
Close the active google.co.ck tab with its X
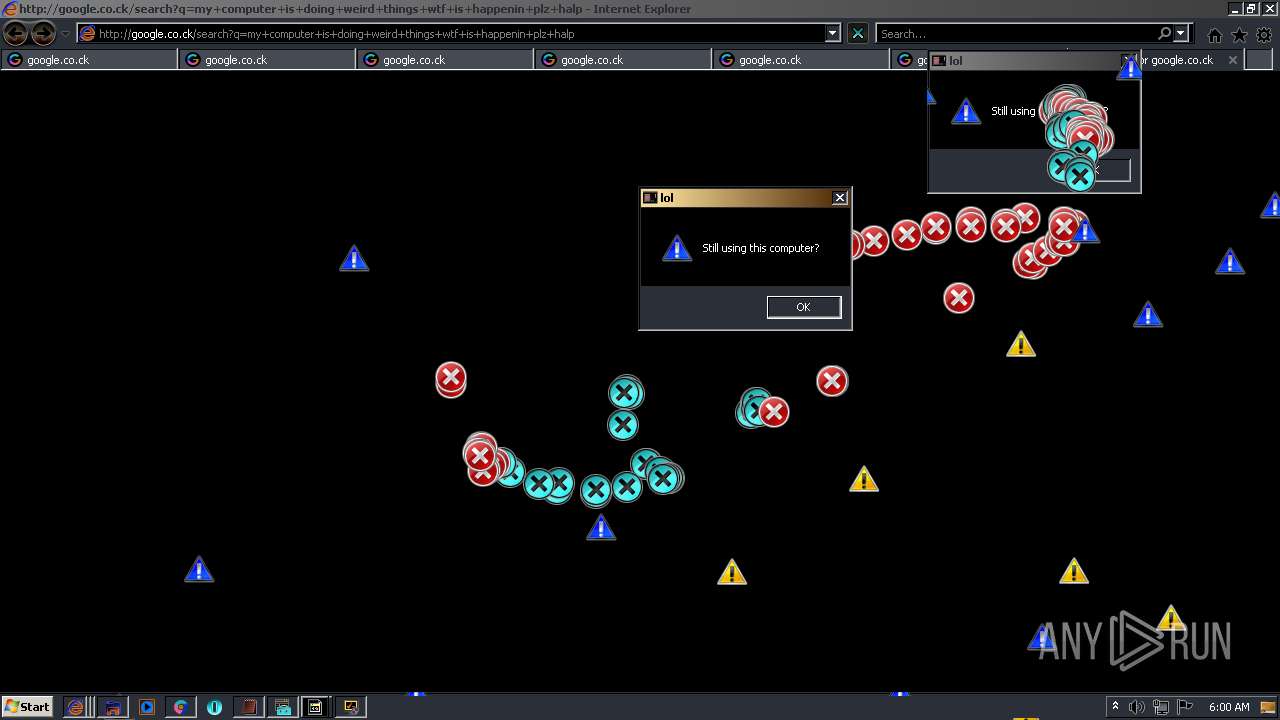1233,60
